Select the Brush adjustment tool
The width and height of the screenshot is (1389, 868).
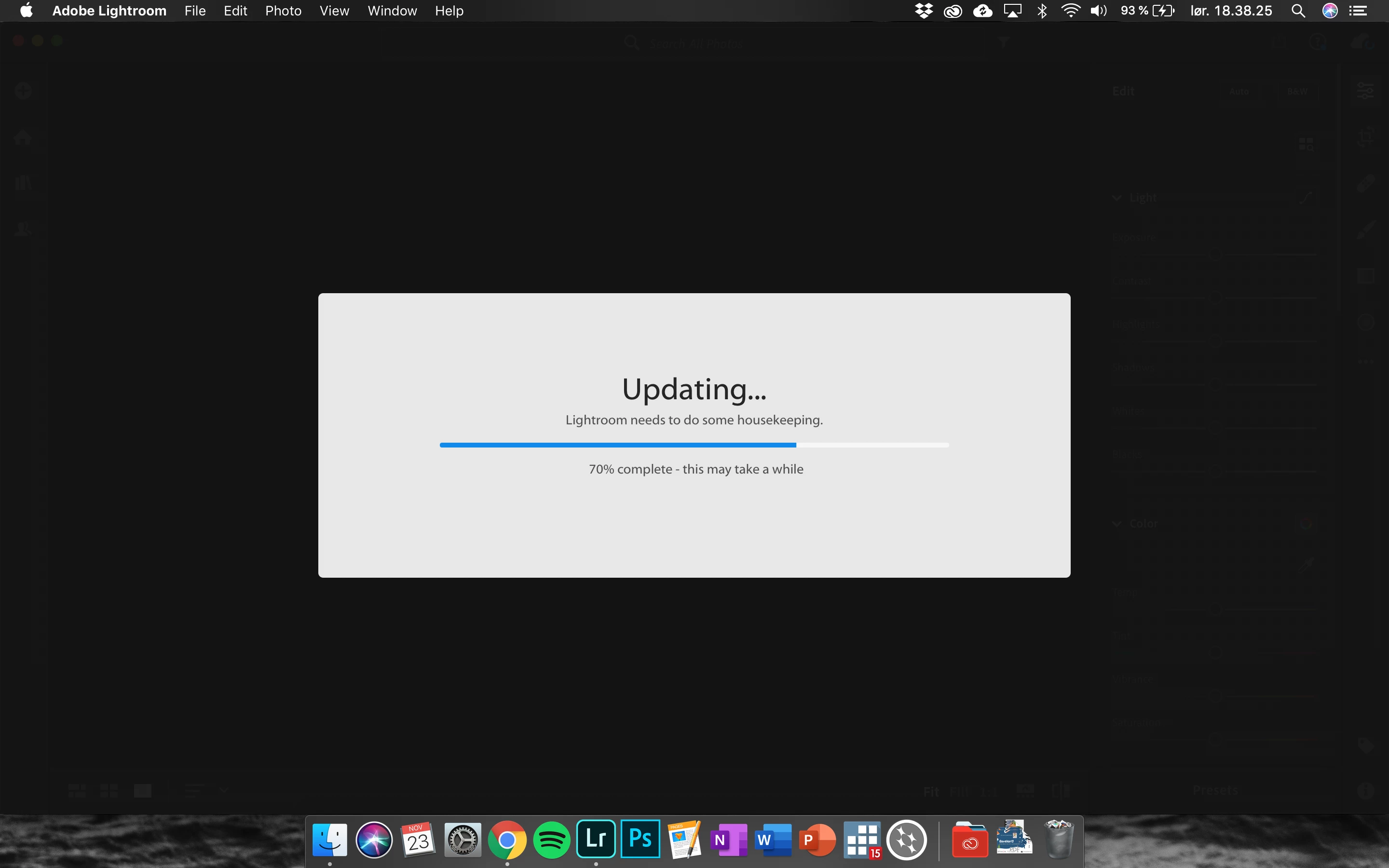(x=1365, y=230)
